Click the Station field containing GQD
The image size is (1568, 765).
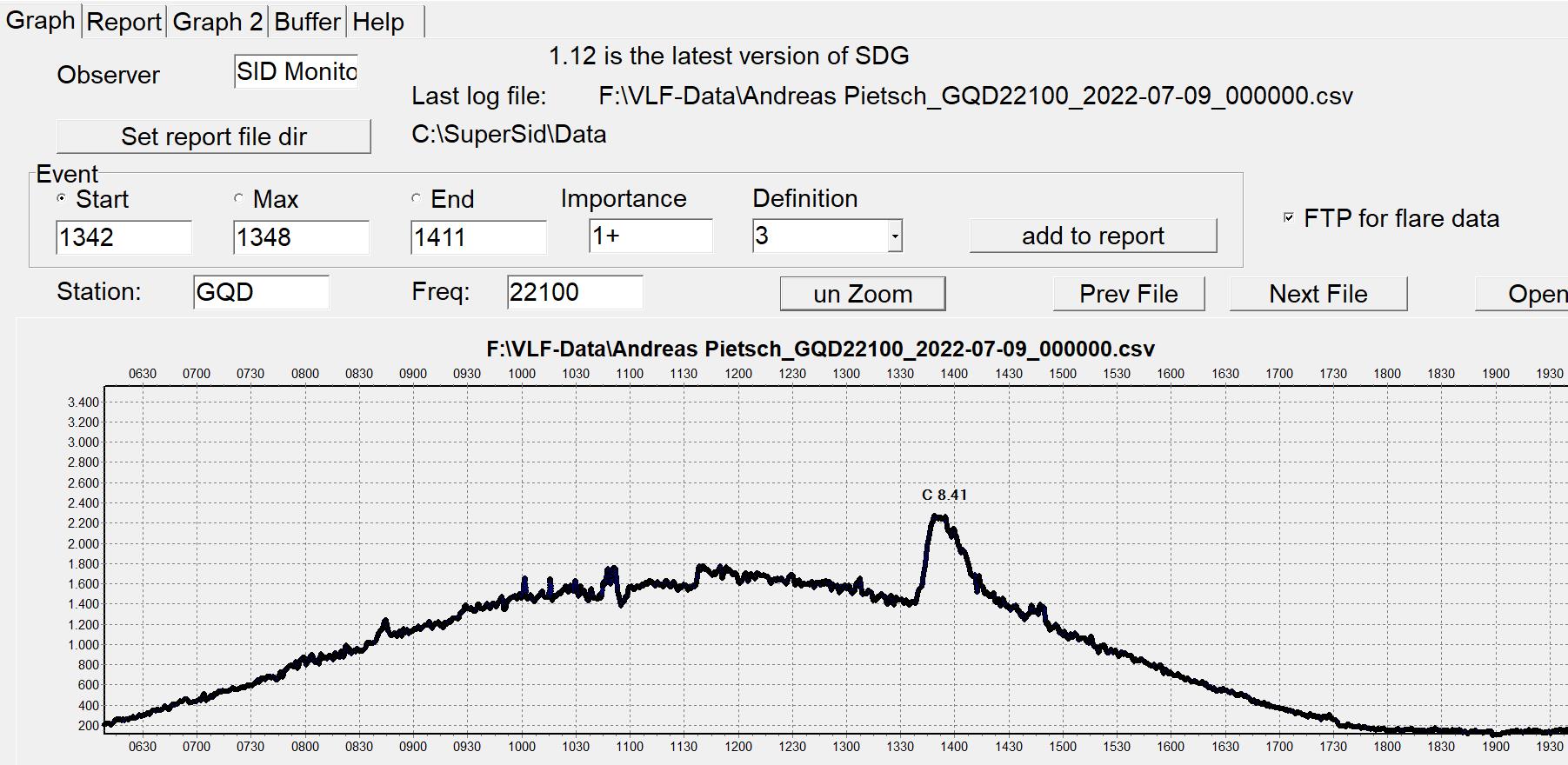tap(262, 292)
